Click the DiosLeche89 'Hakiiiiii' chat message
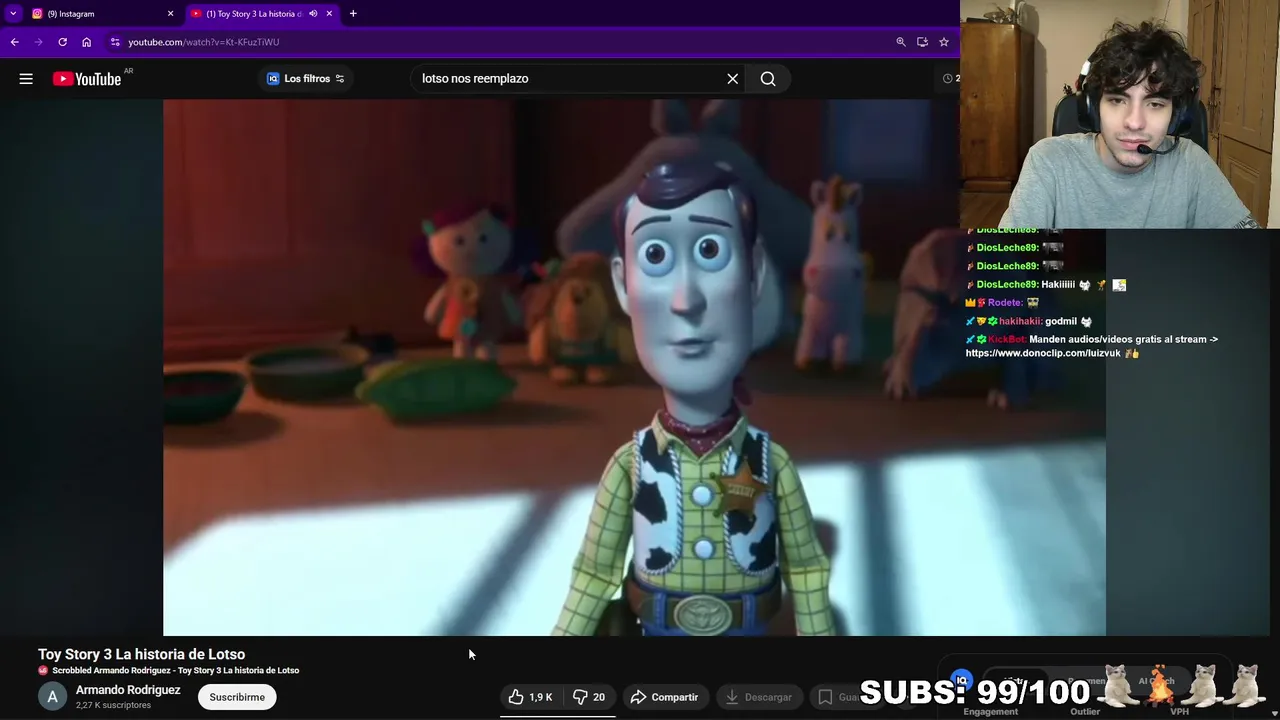 click(1046, 285)
